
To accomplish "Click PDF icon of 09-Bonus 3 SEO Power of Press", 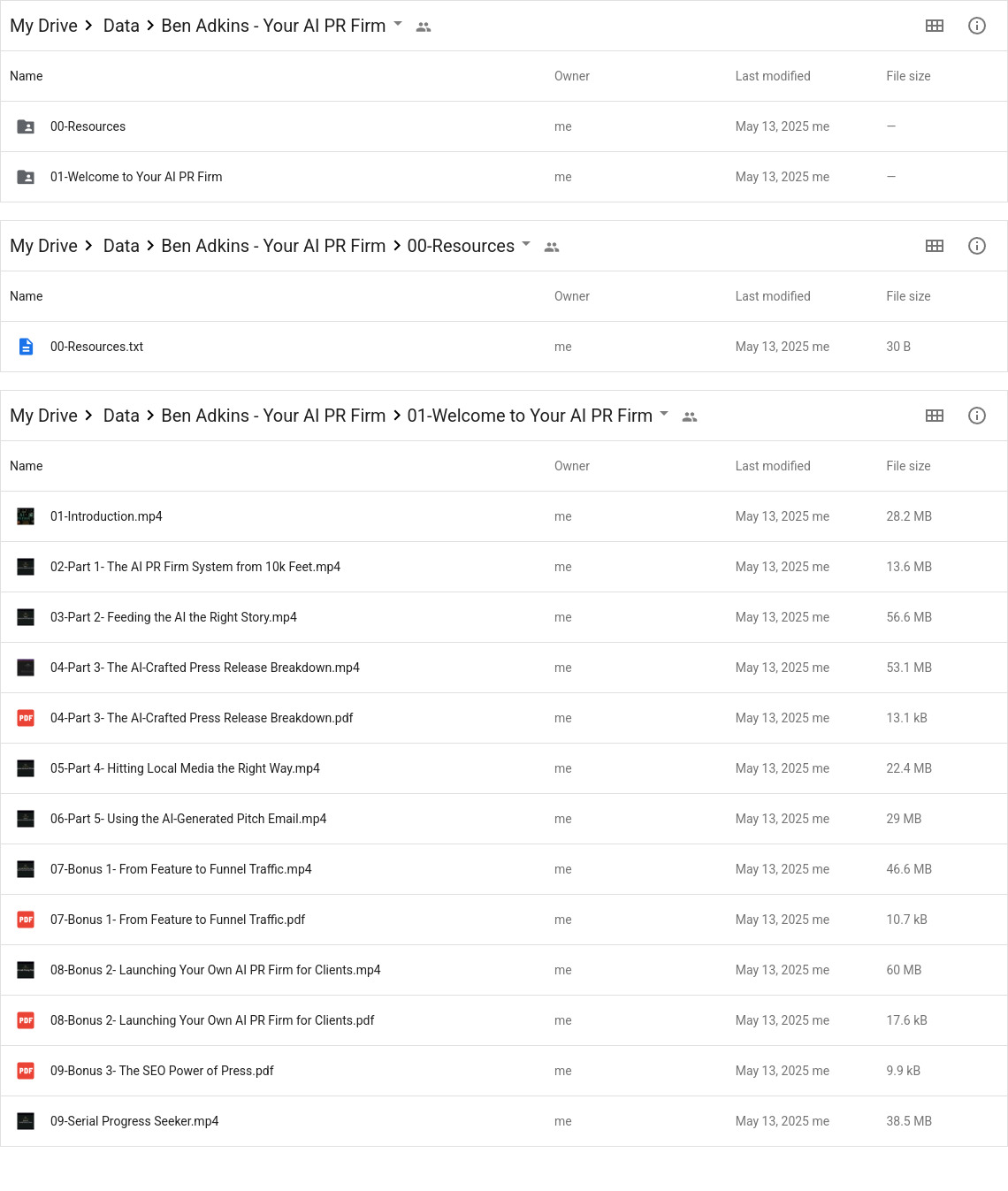I will [x=26, y=1071].
